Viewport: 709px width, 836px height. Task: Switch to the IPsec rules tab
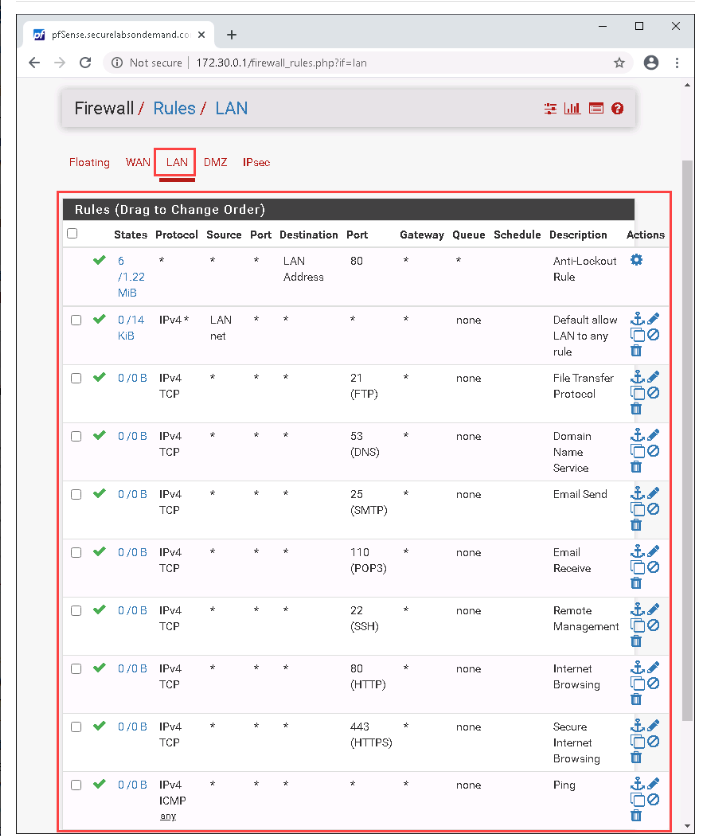[x=256, y=162]
